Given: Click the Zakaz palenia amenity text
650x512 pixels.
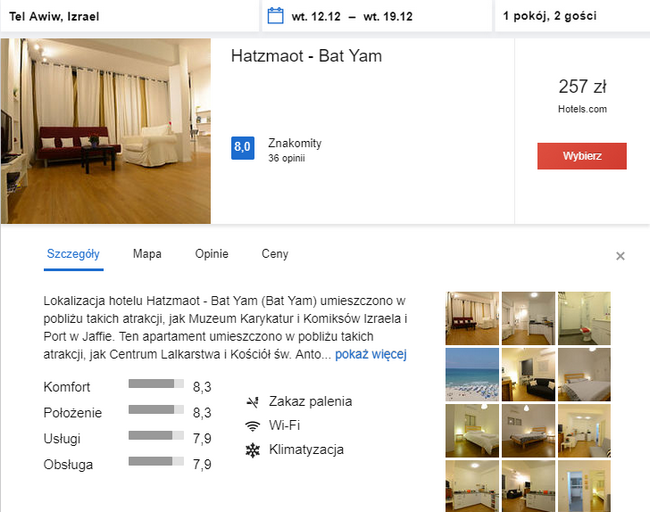Looking at the screenshot, I should [x=310, y=401].
